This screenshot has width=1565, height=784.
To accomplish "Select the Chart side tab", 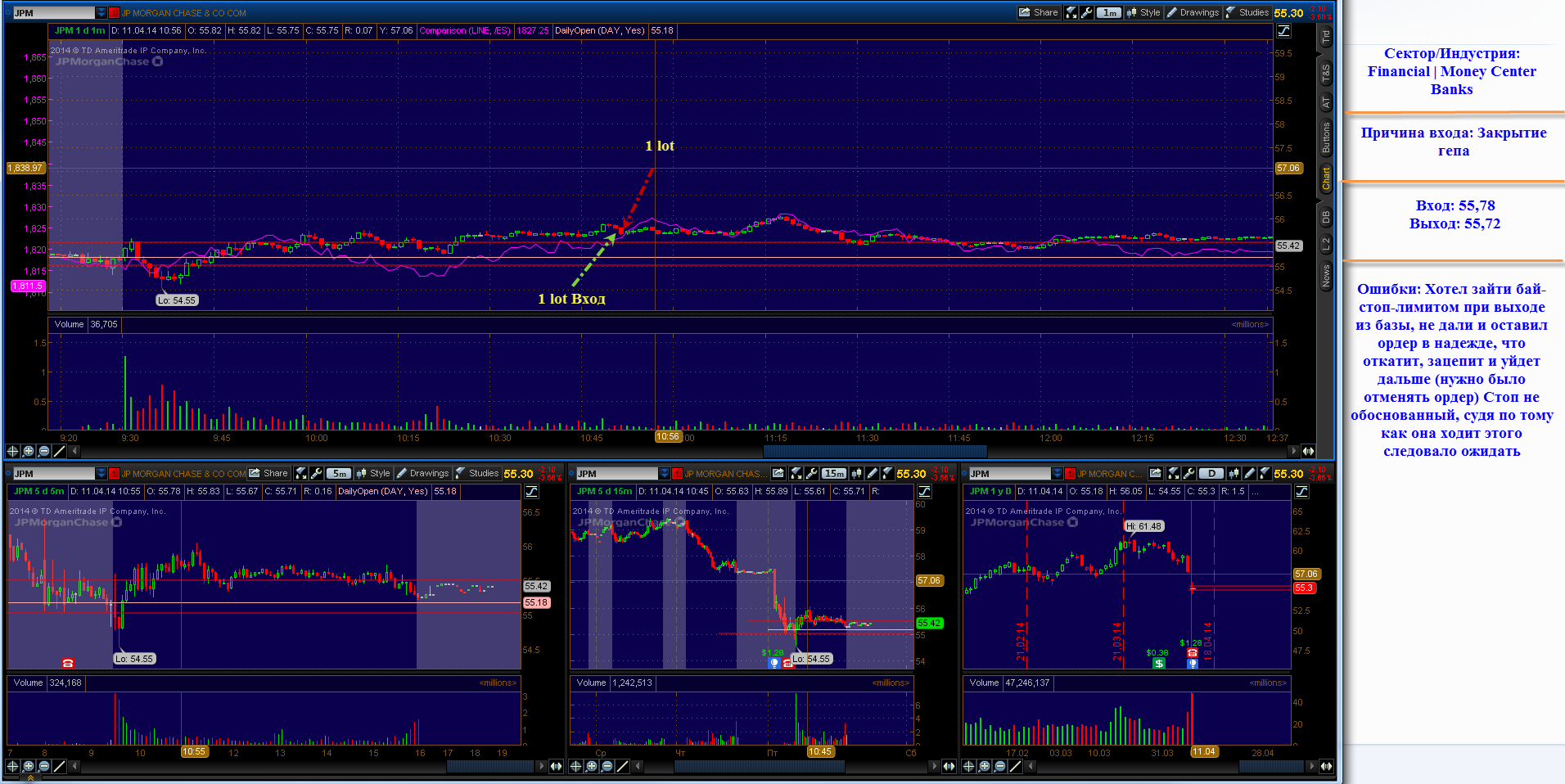I will pyautogui.click(x=1326, y=178).
